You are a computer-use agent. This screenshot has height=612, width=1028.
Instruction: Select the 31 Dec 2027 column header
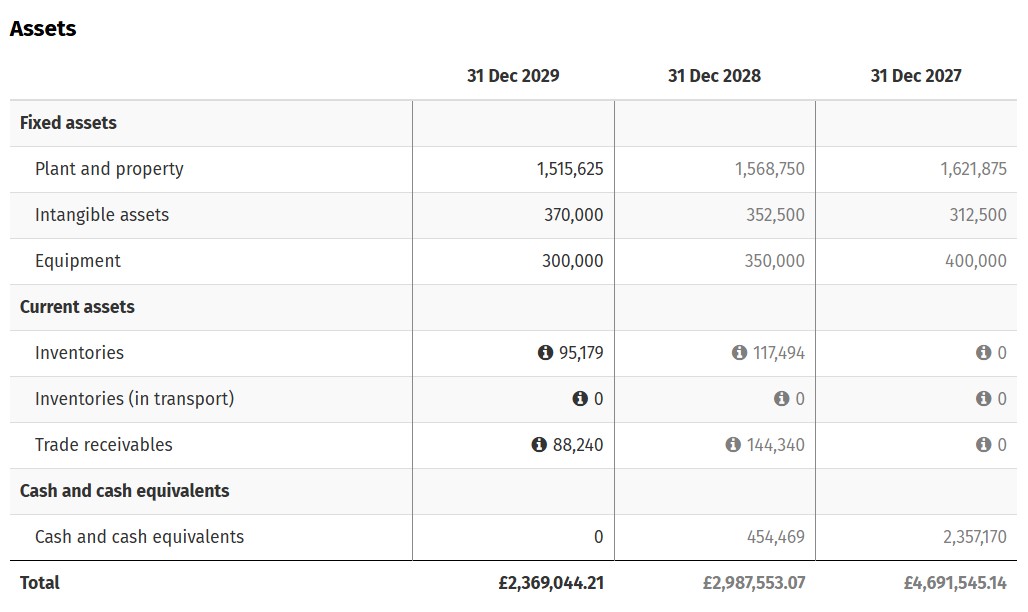pos(916,76)
